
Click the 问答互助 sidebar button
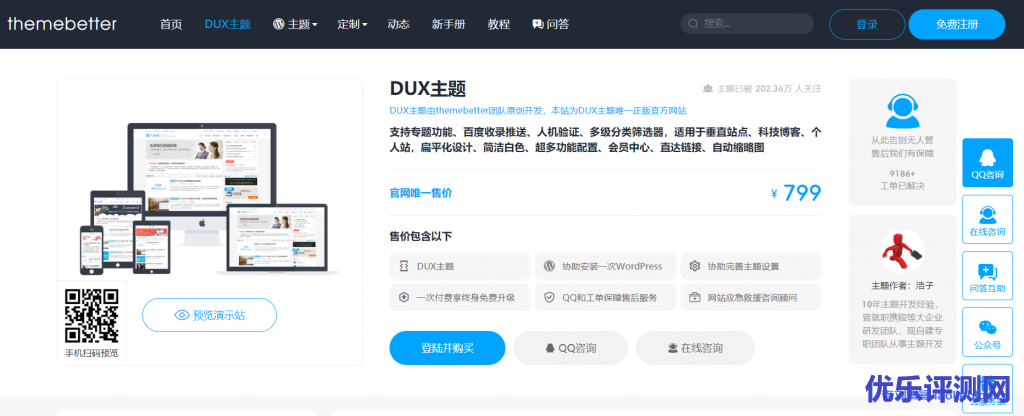pyautogui.click(x=987, y=276)
